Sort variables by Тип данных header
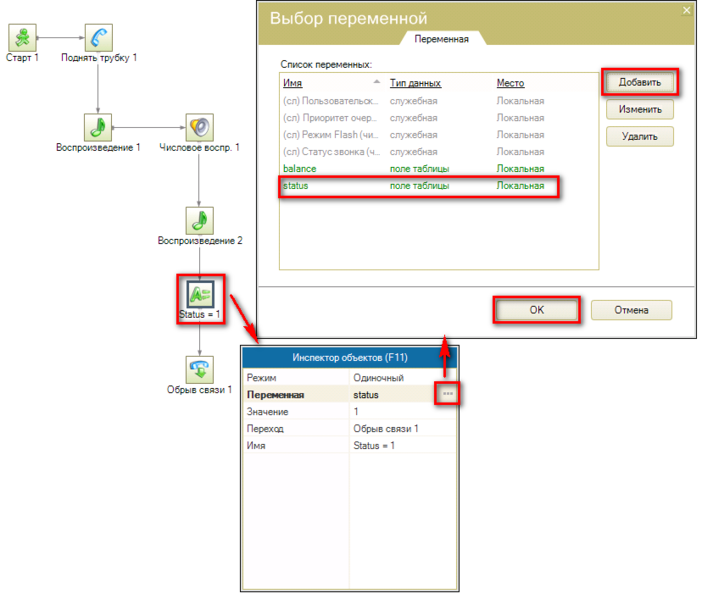 coord(415,83)
